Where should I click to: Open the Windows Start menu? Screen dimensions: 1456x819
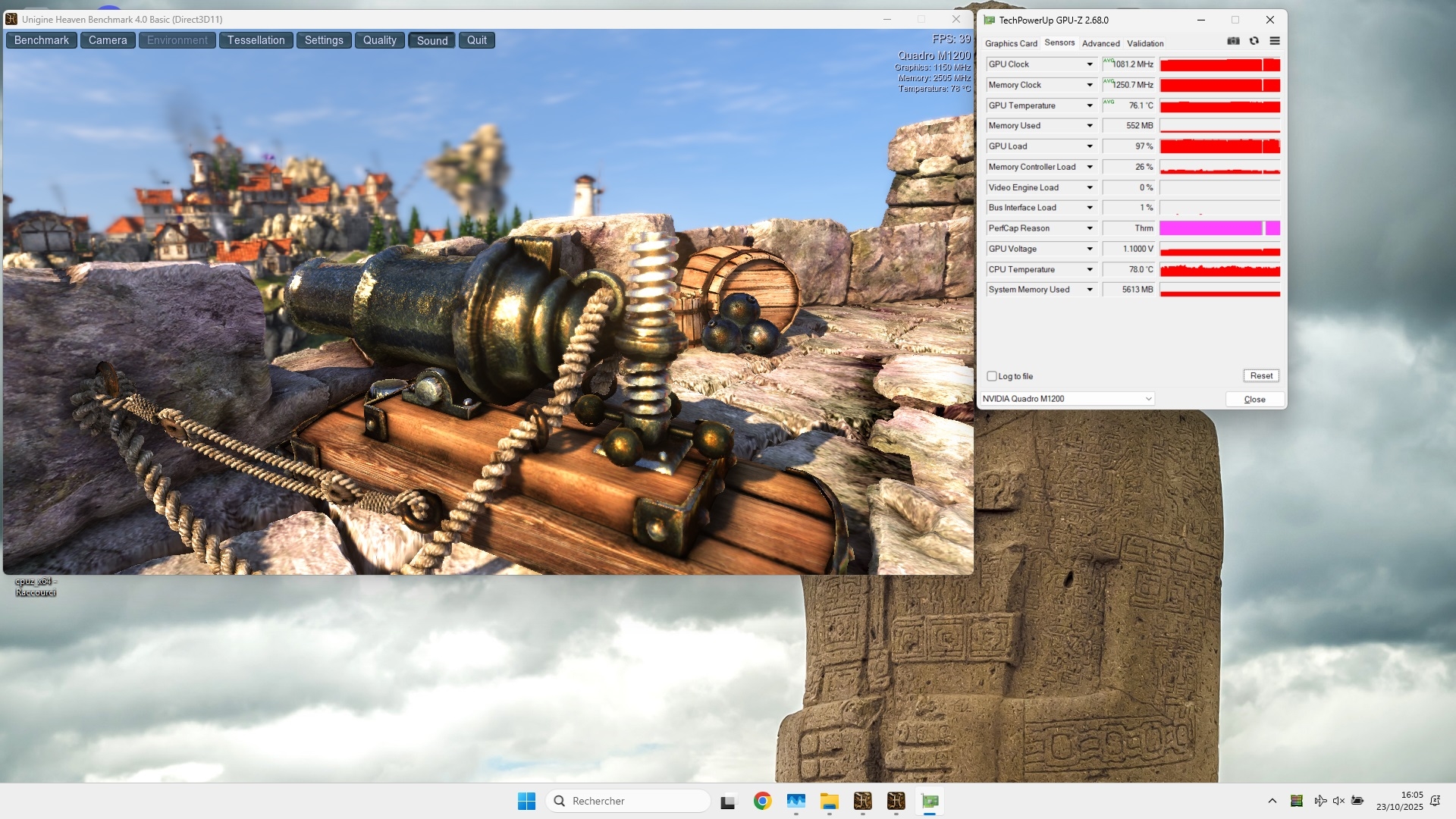click(x=526, y=801)
